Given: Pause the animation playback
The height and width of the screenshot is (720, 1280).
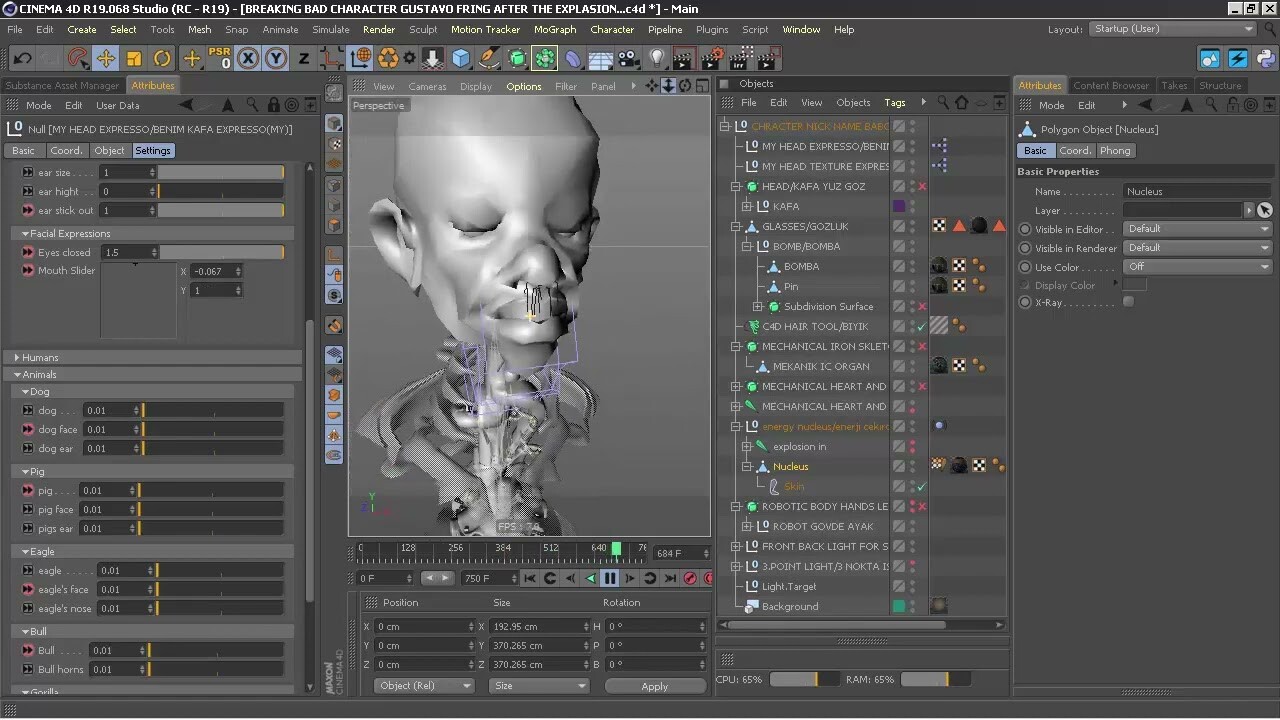Looking at the screenshot, I should pos(609,578).
